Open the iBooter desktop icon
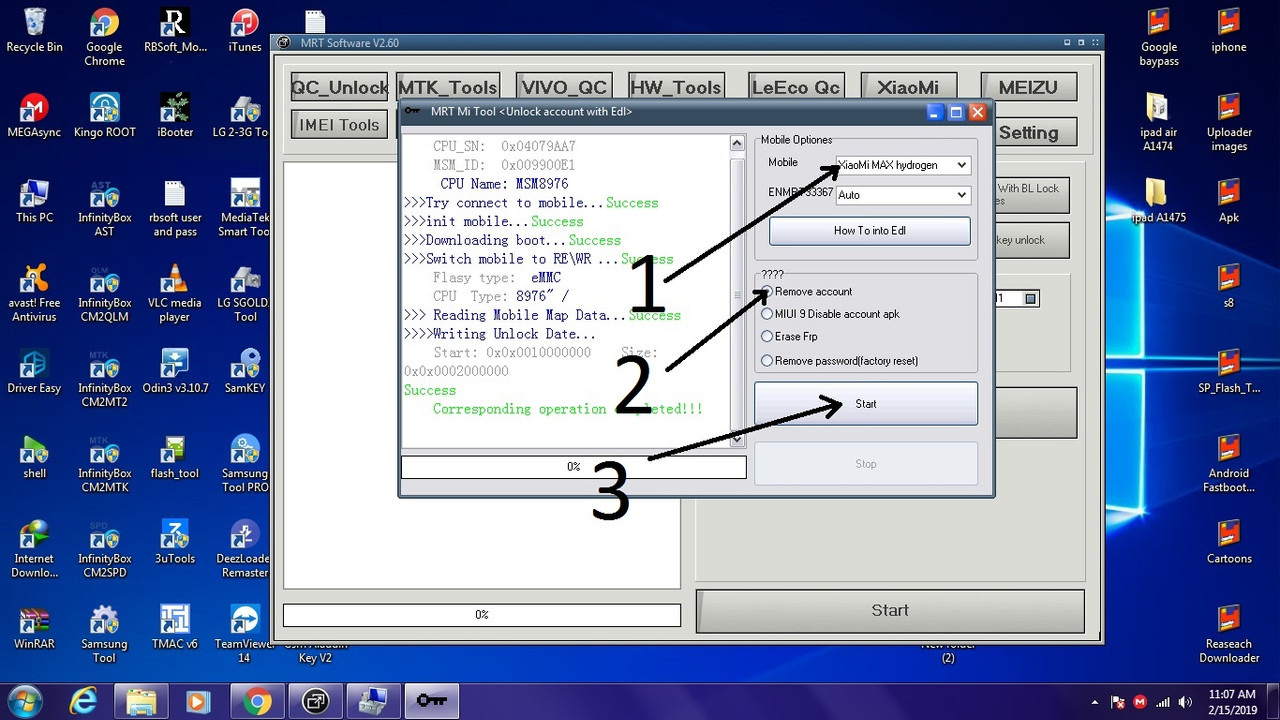The image size is (1280, 720). 175,115
